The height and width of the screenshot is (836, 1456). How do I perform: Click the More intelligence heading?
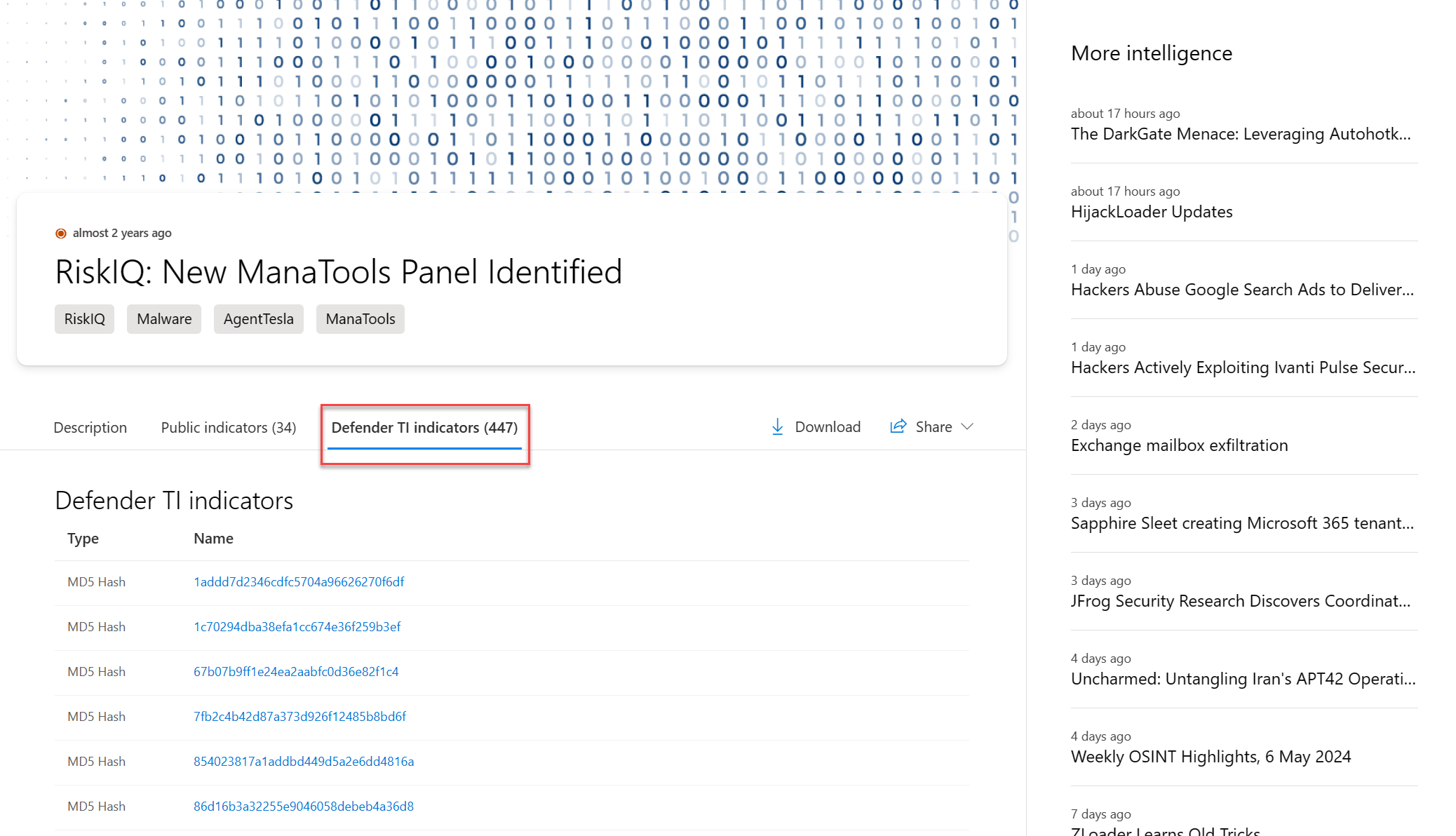coord(1152,53)
